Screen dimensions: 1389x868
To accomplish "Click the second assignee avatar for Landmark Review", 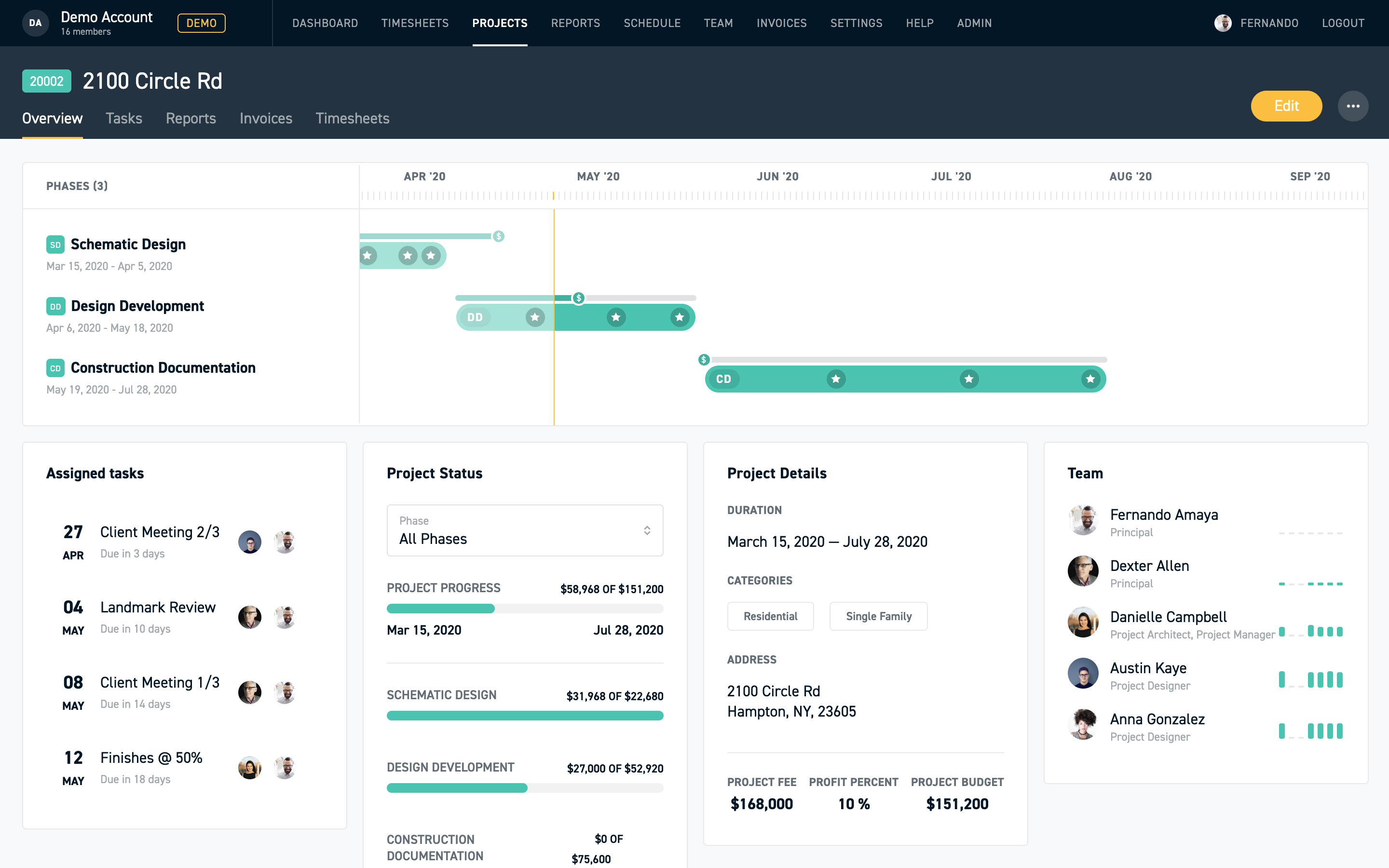I will [x=285, y=617].
